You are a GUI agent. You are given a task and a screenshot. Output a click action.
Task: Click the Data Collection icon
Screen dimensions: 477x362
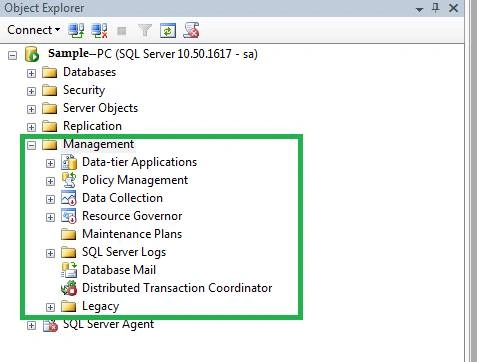pos(69,198)
